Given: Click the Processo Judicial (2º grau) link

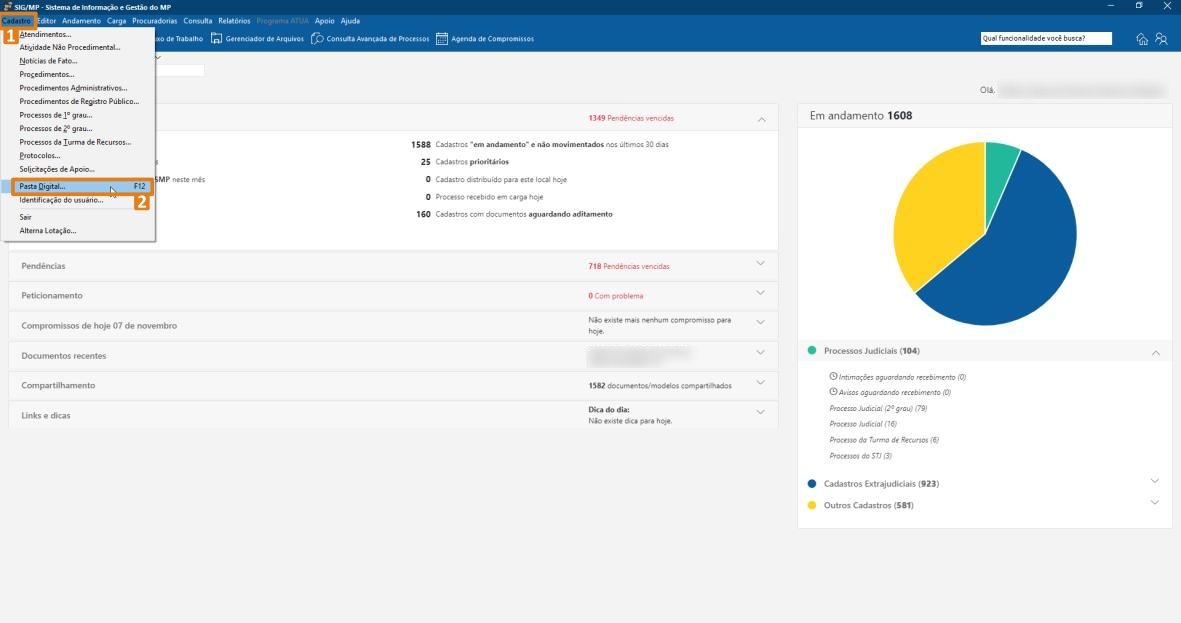Looking at the screenshot, I should [878, 408].
